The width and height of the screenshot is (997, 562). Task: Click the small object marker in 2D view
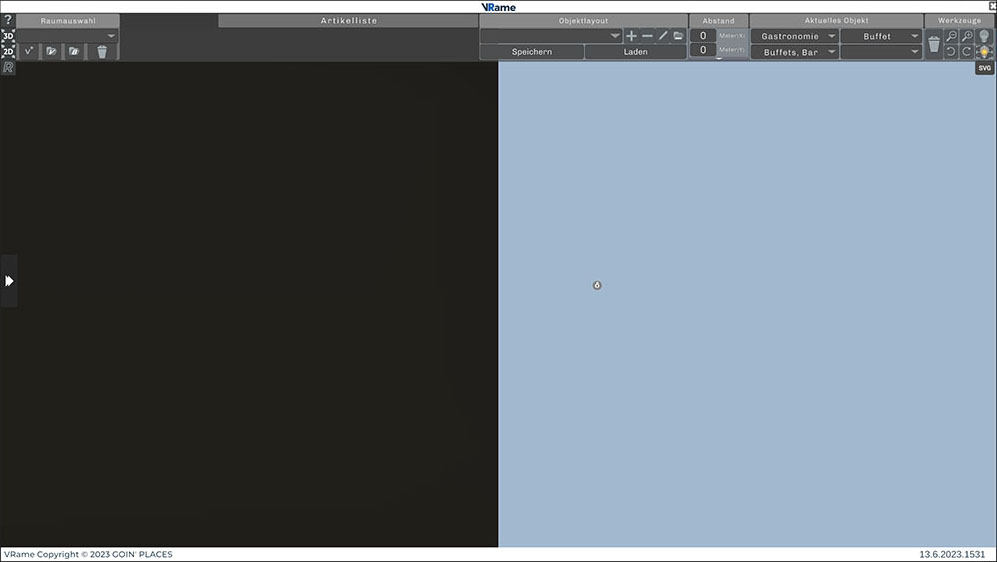596,285
